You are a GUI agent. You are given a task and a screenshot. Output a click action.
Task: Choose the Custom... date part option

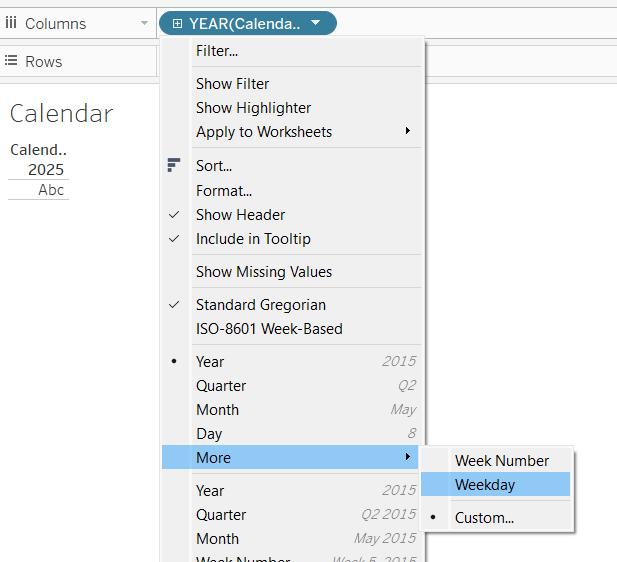tap(484, 518)
